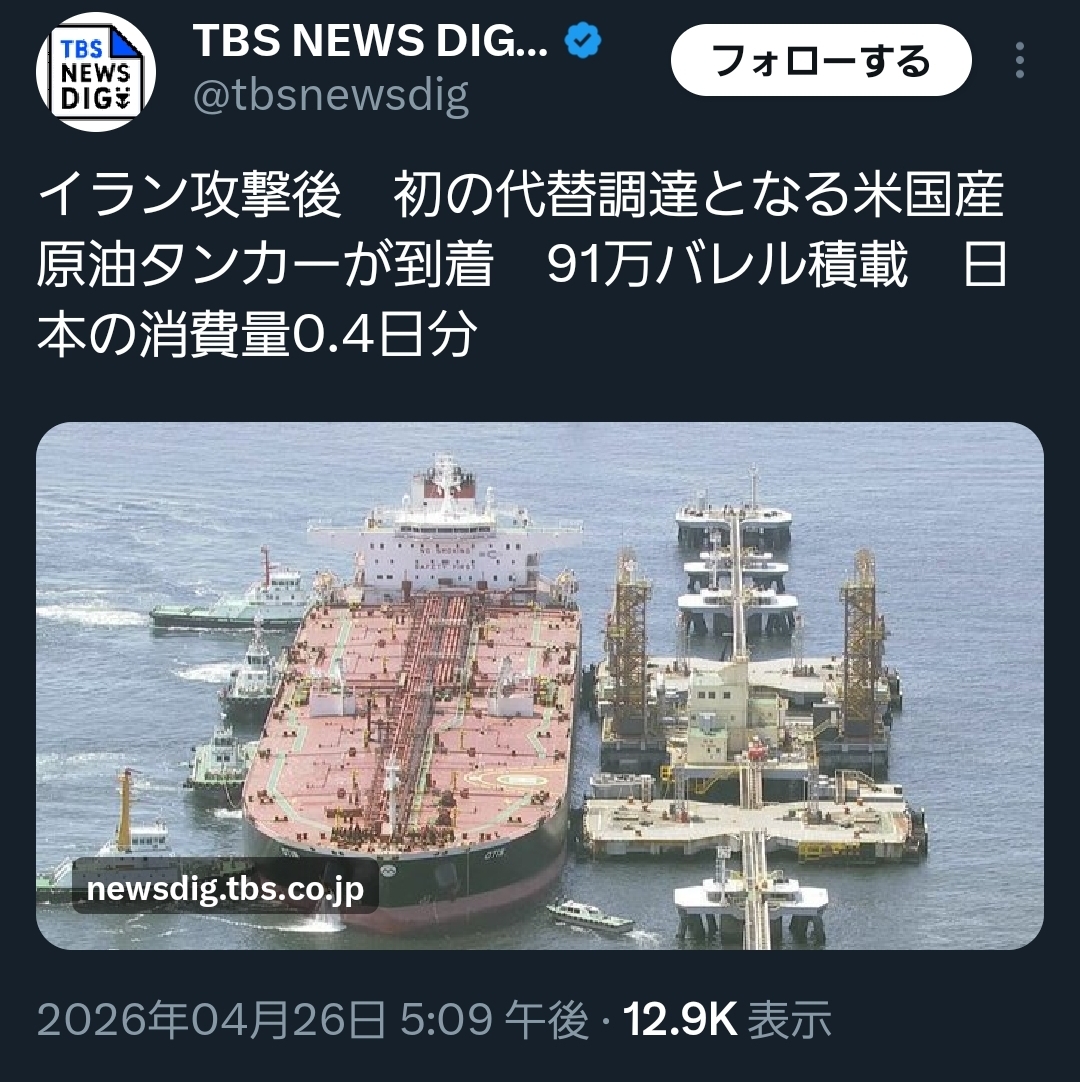Click the green tugboat beside the tanker stern
This screenshot has height=1082, width=1080.
pyautogui.click(x=231, y=599)
